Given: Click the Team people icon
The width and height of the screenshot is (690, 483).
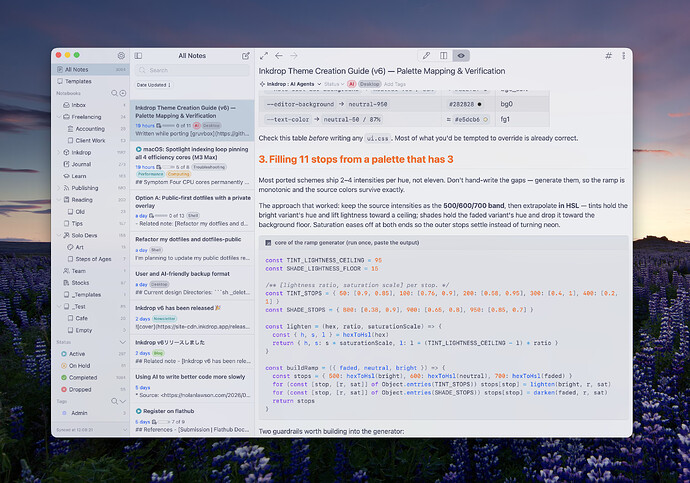Looking at the screenshot, I should click(x=66, y=271).
